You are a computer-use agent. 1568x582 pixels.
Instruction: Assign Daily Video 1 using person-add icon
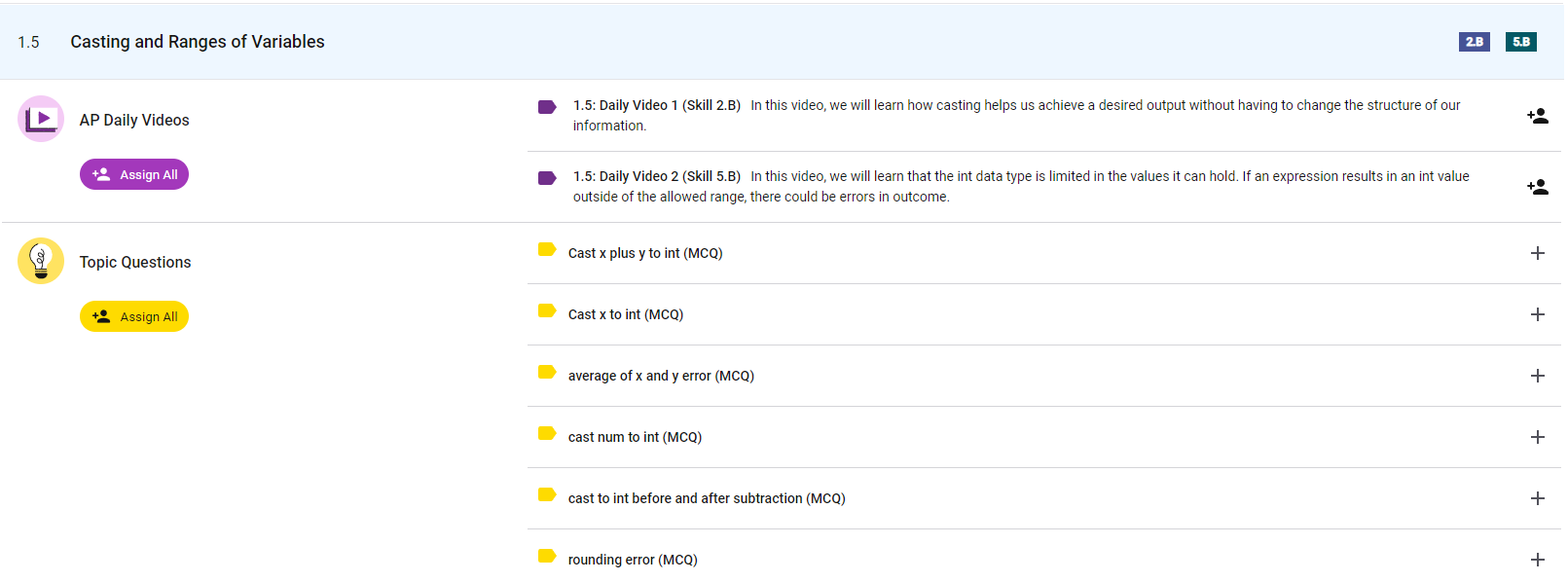(x=1537, y=116)
